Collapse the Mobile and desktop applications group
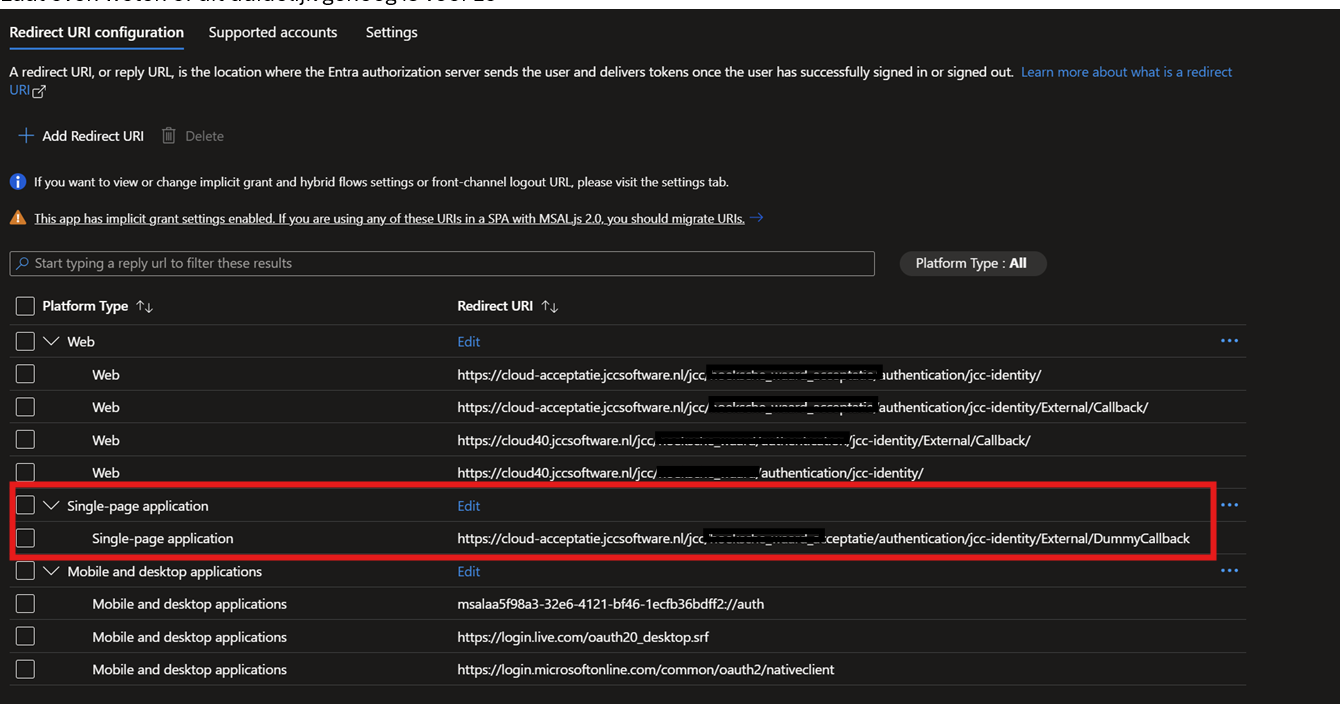 pos(51,571)
